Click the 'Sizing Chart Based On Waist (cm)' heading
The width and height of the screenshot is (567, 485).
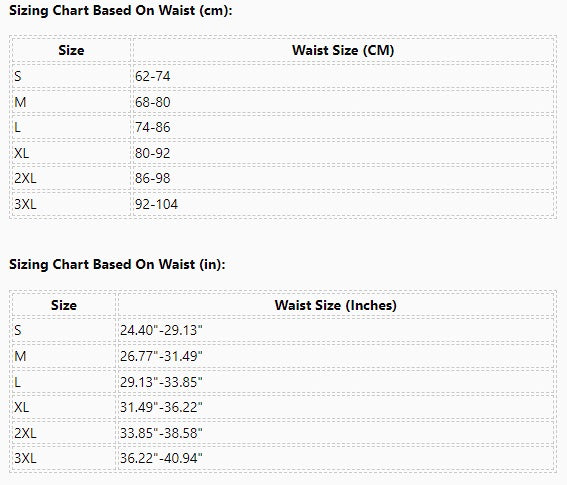coord(120,10)
